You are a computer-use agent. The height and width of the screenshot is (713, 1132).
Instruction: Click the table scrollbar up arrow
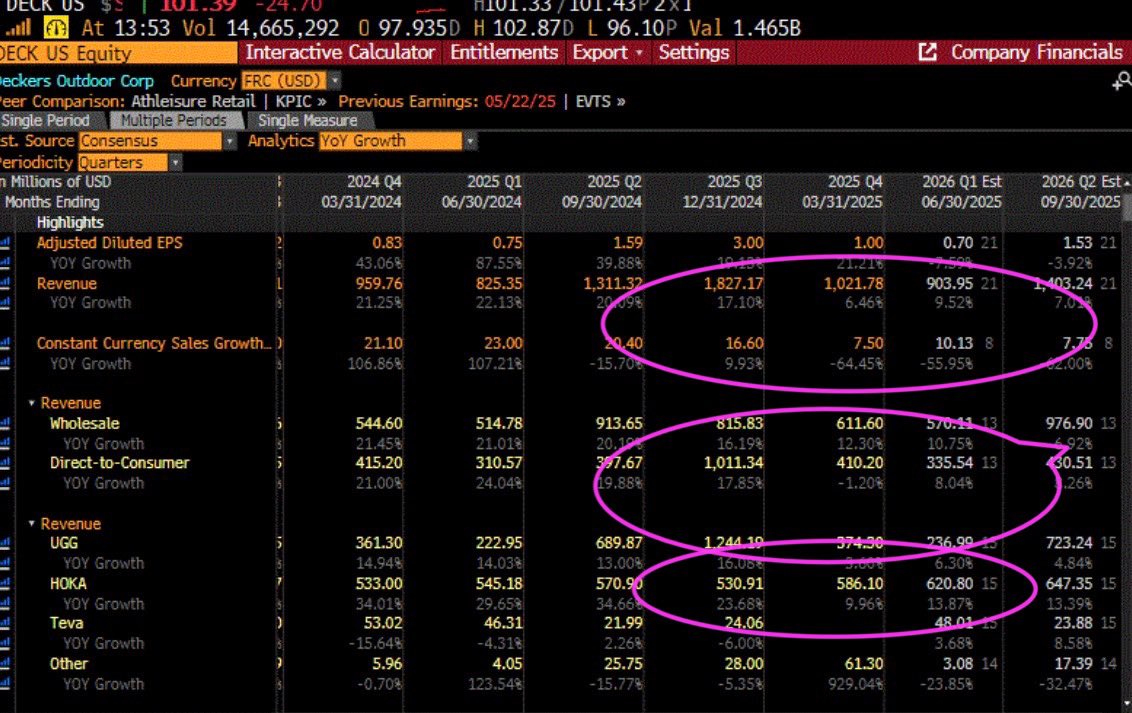pyautogui.click(x=1126, y=183)
